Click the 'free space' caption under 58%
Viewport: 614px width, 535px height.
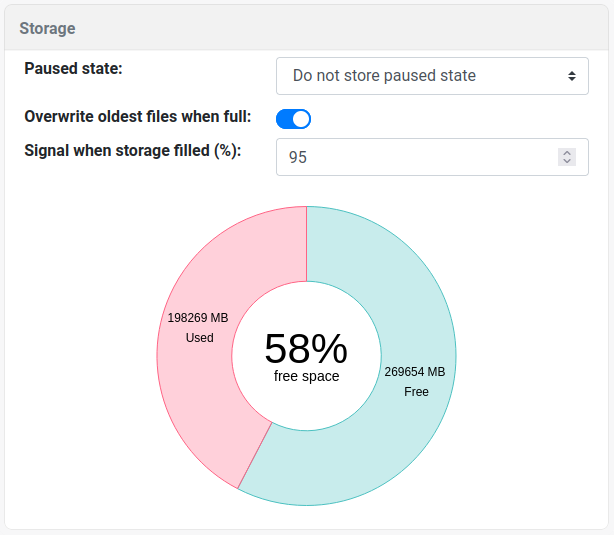[x=306, y=376]
